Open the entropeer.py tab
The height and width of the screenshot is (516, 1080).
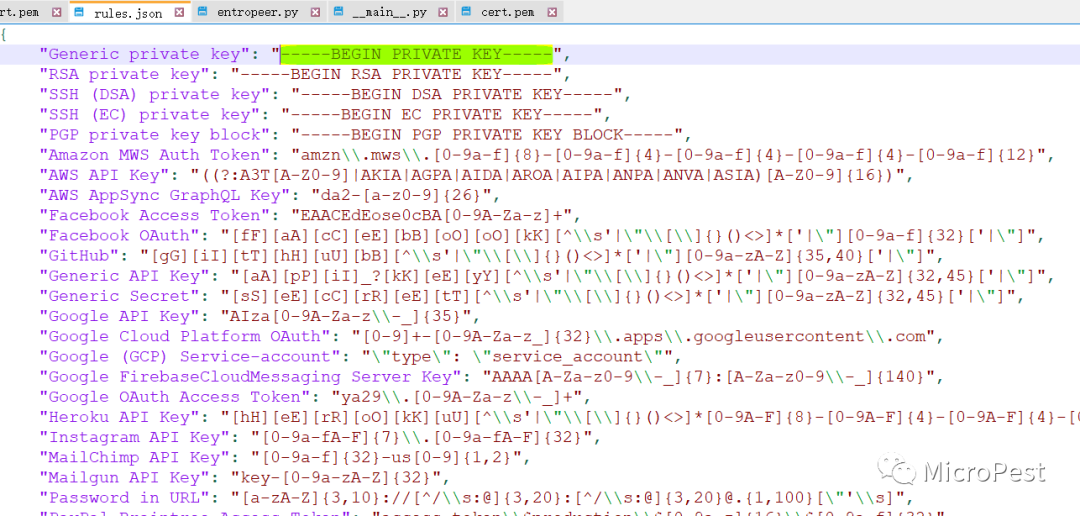pyautogui.click(x=258, y=12)
